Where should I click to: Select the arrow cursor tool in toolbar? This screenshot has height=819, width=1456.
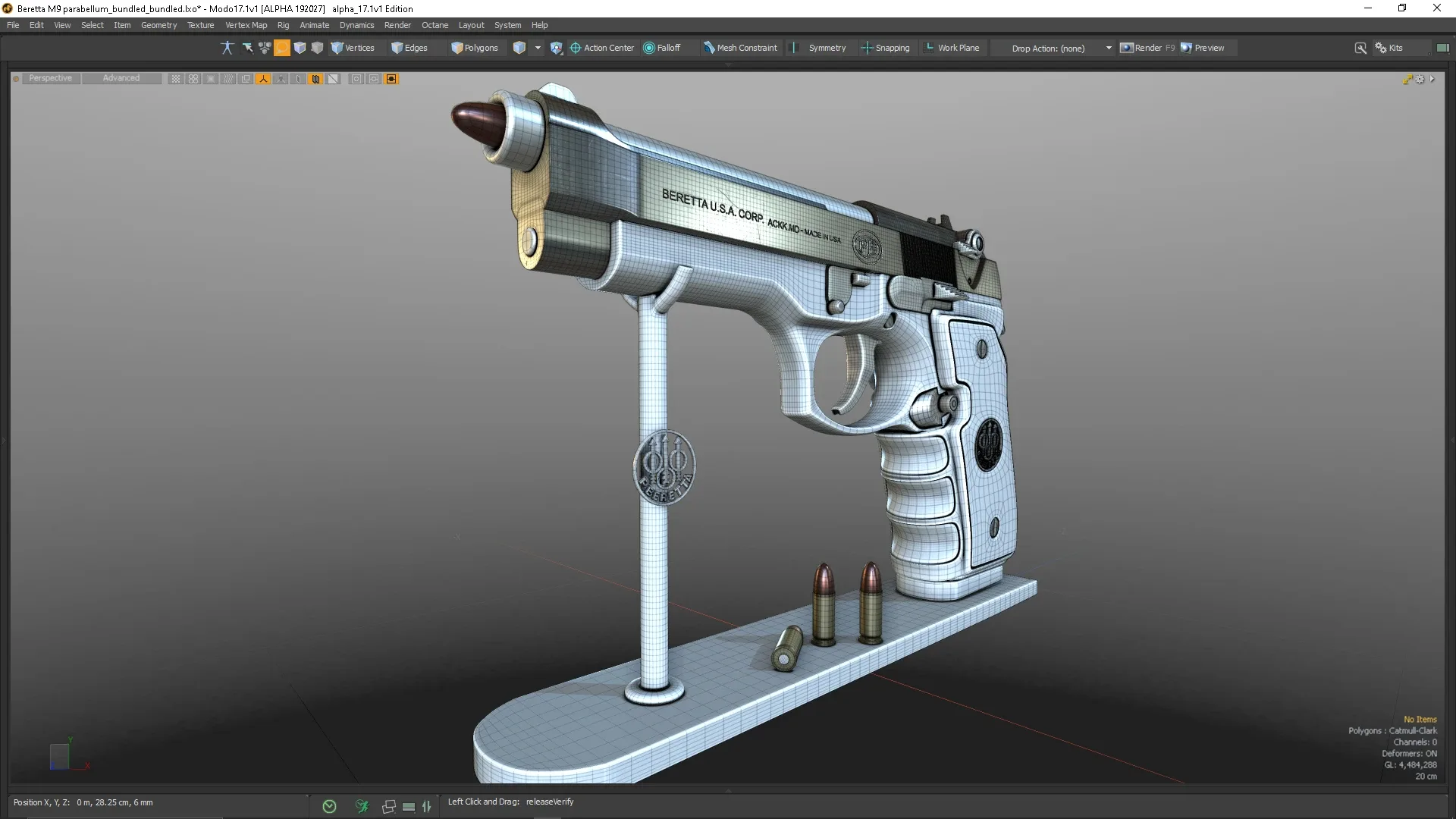pos(247,48)
